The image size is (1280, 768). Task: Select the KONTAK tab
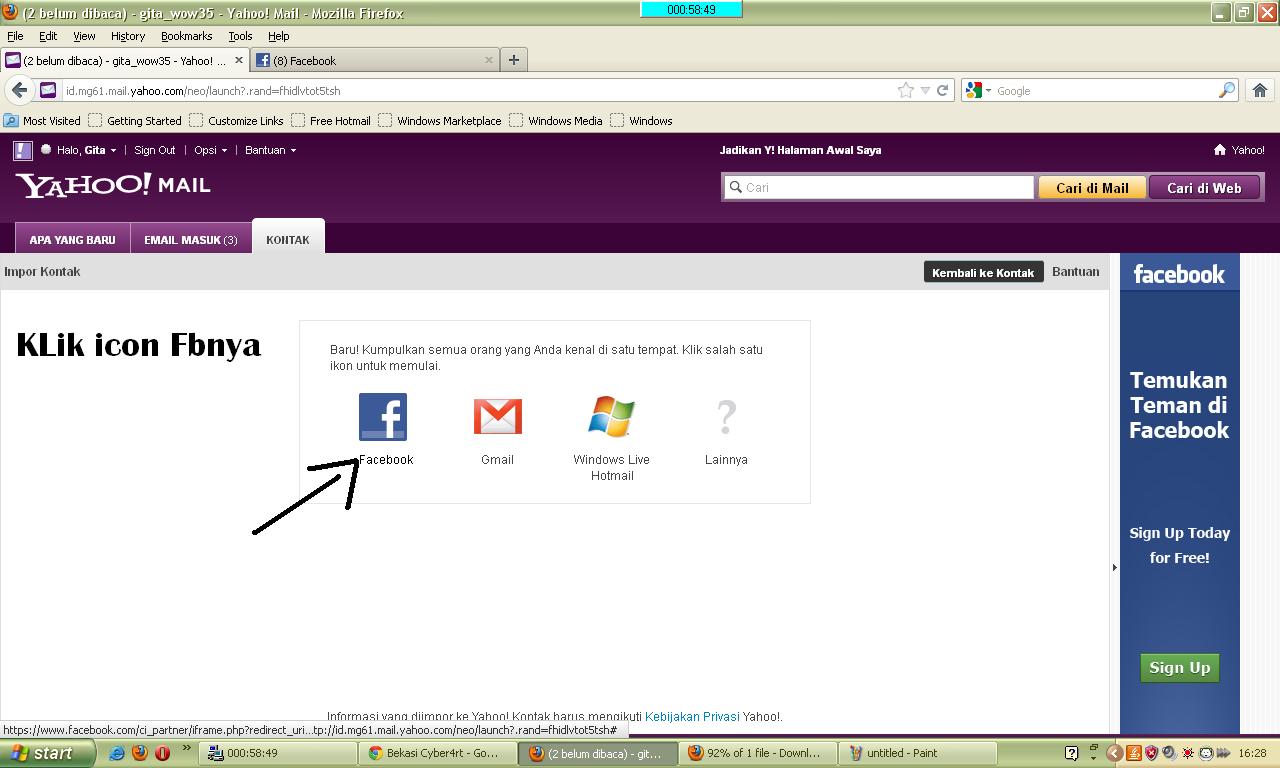[288, 238]
